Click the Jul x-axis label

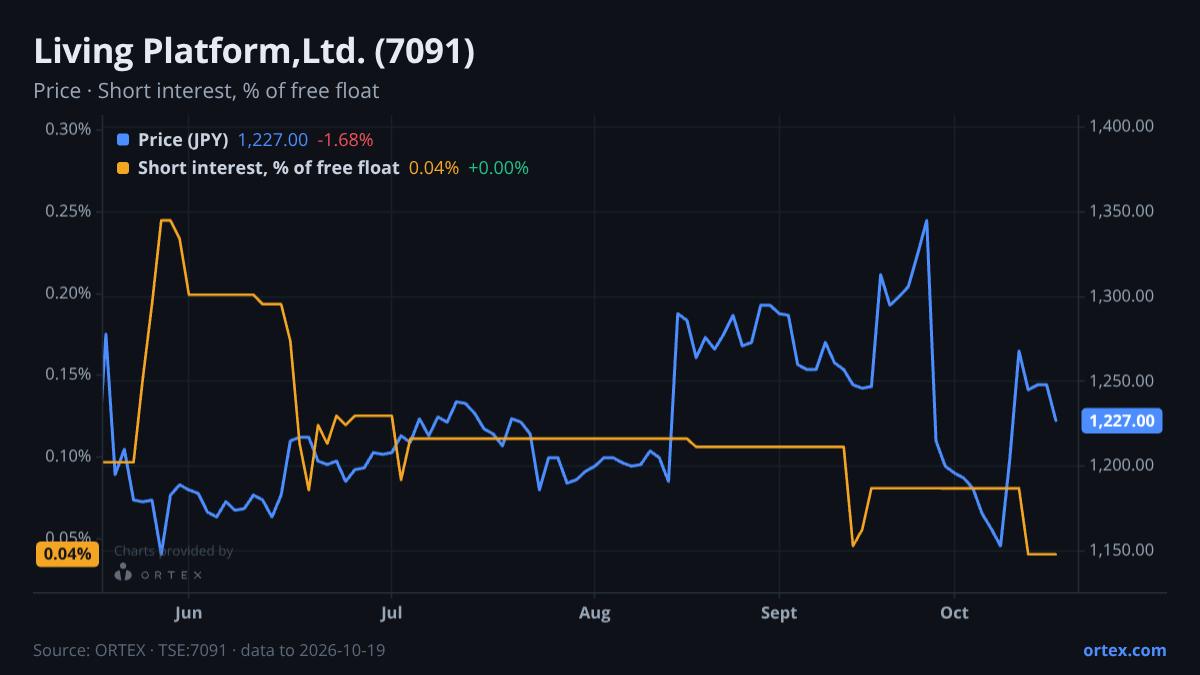click(392, 613)
